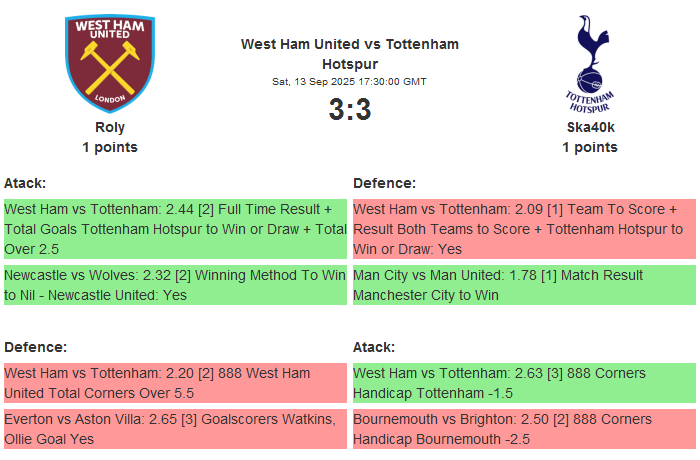Select the Man City vs Man United bet

tap(524, 285)
